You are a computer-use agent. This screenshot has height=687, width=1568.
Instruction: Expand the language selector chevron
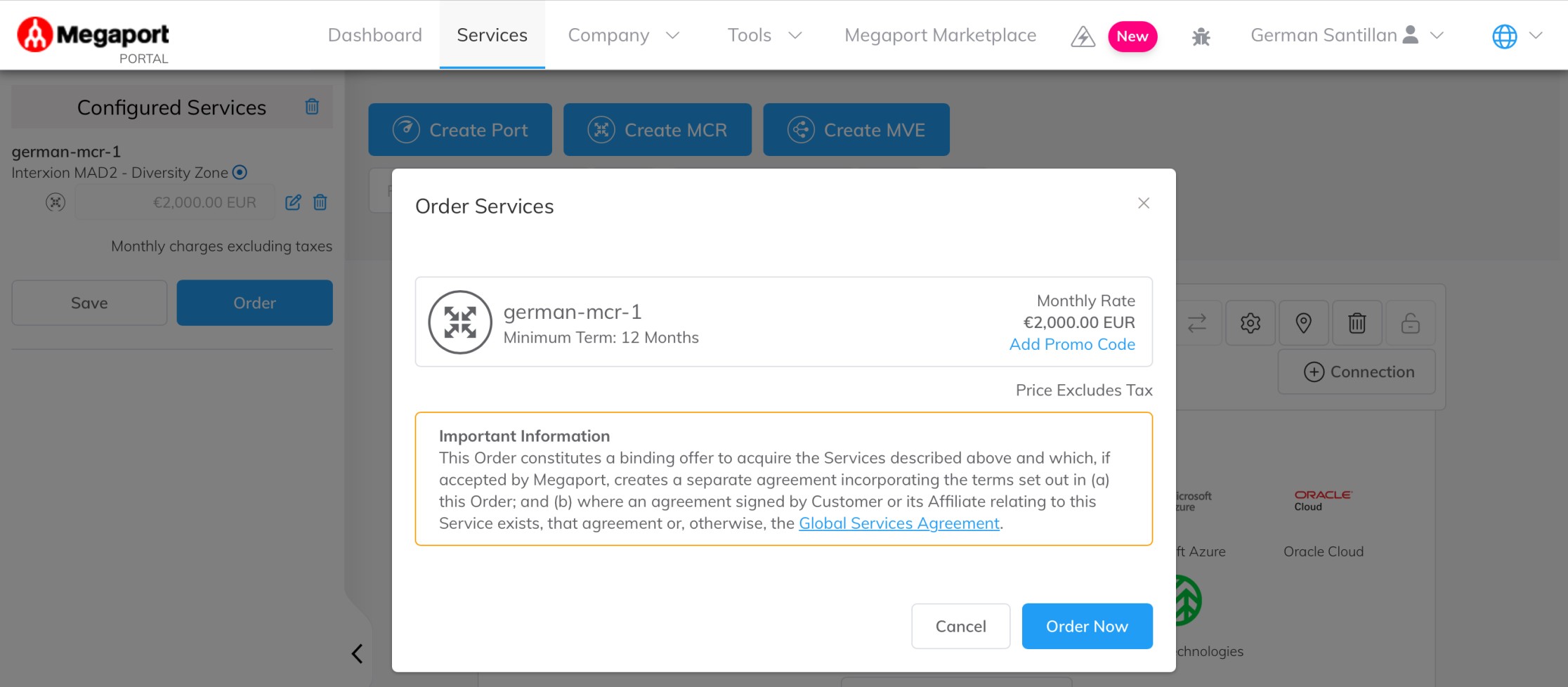pos(1536,35)
